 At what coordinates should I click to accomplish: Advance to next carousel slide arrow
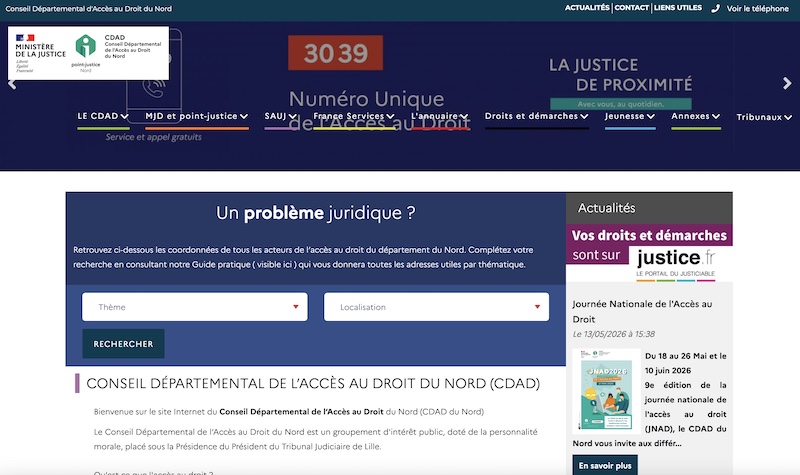[x=787, y=83]
